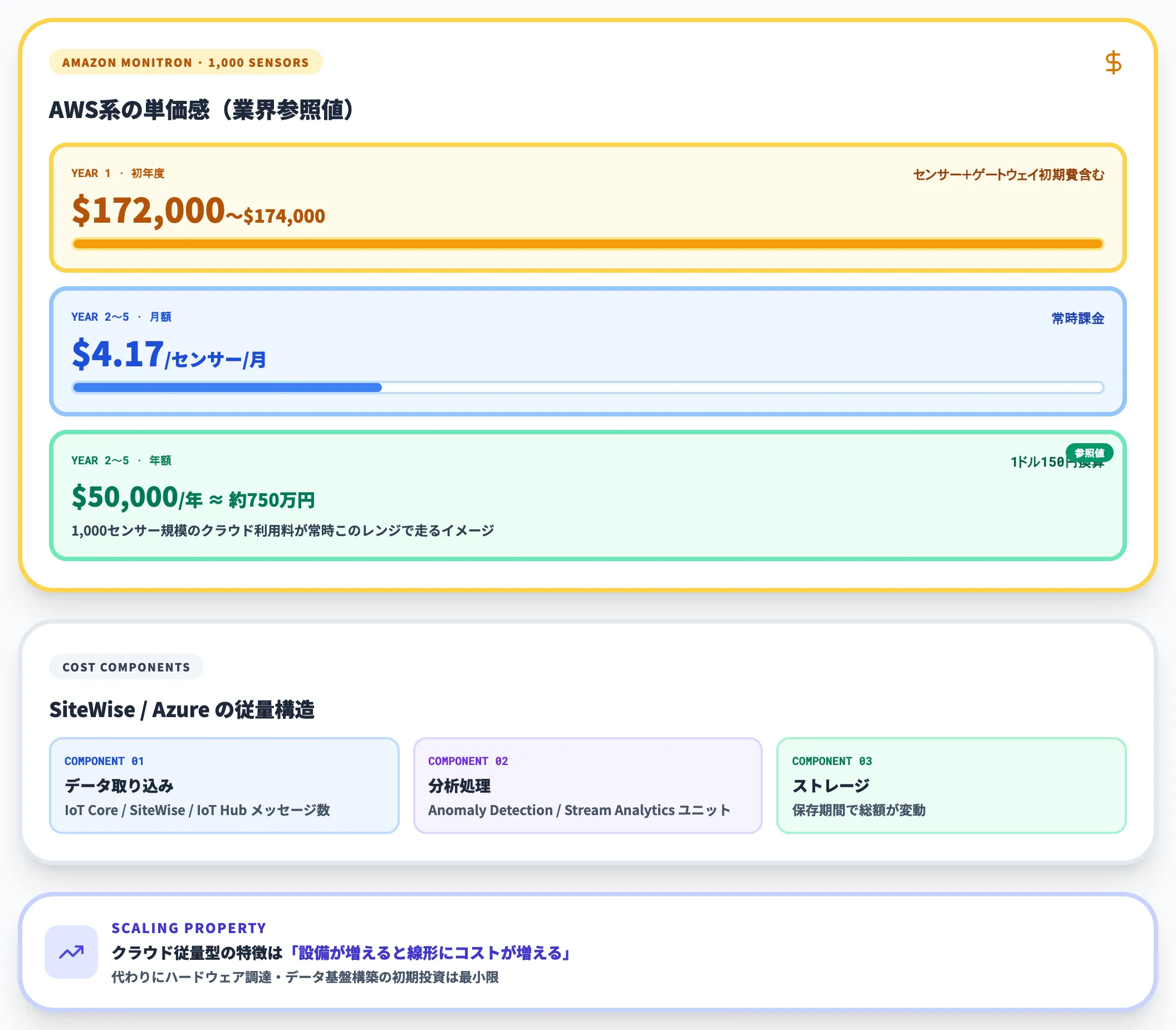The height and width of the screenshot is (1030, 1176).
Task: Click the Amazon Monitron 1,000 Sensors badge
Action: click(x=185, y=62)
